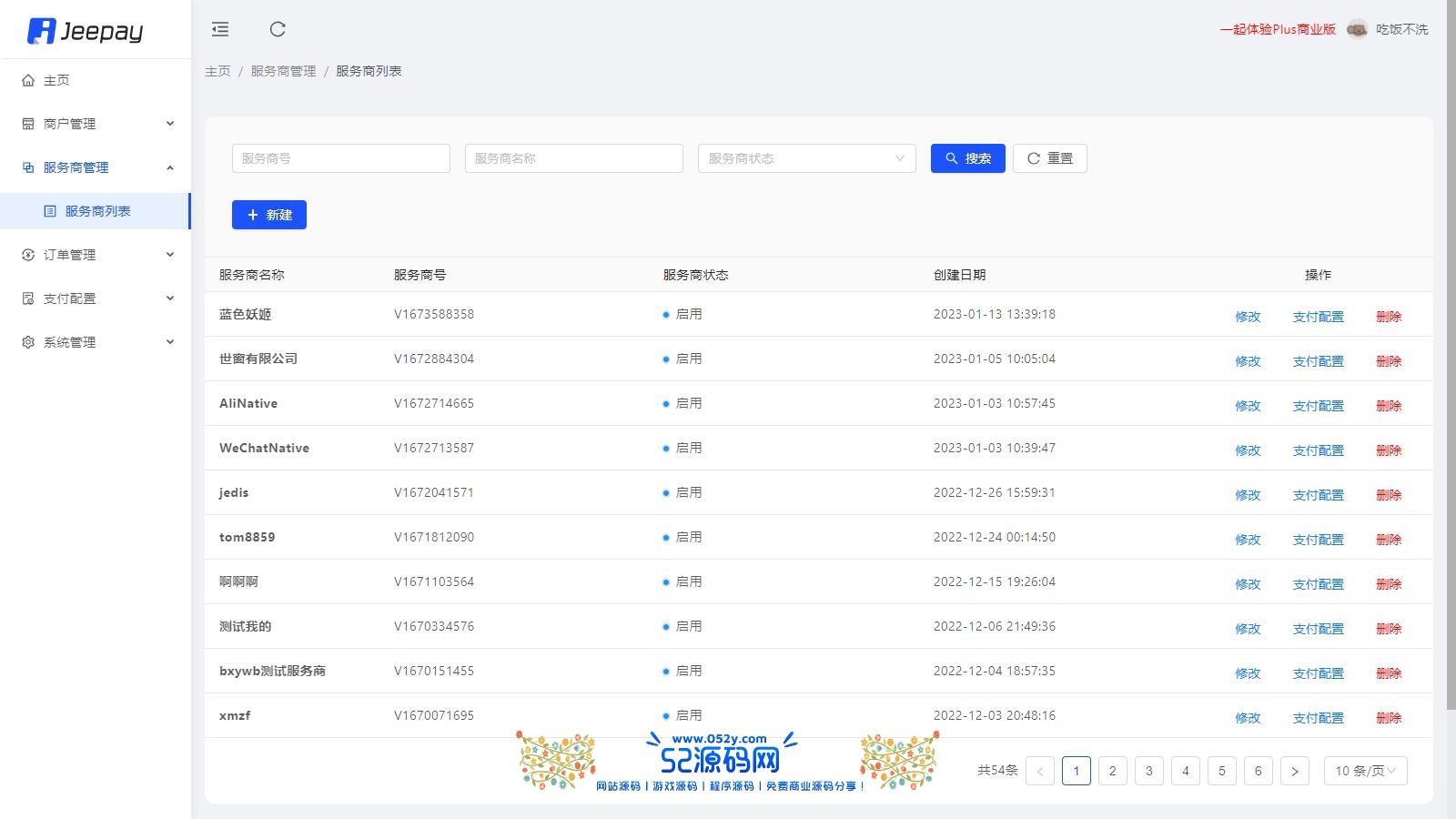Click the 搜索 search button
Viewport: 1456px width, 819px height.
[x=967, y=158]
